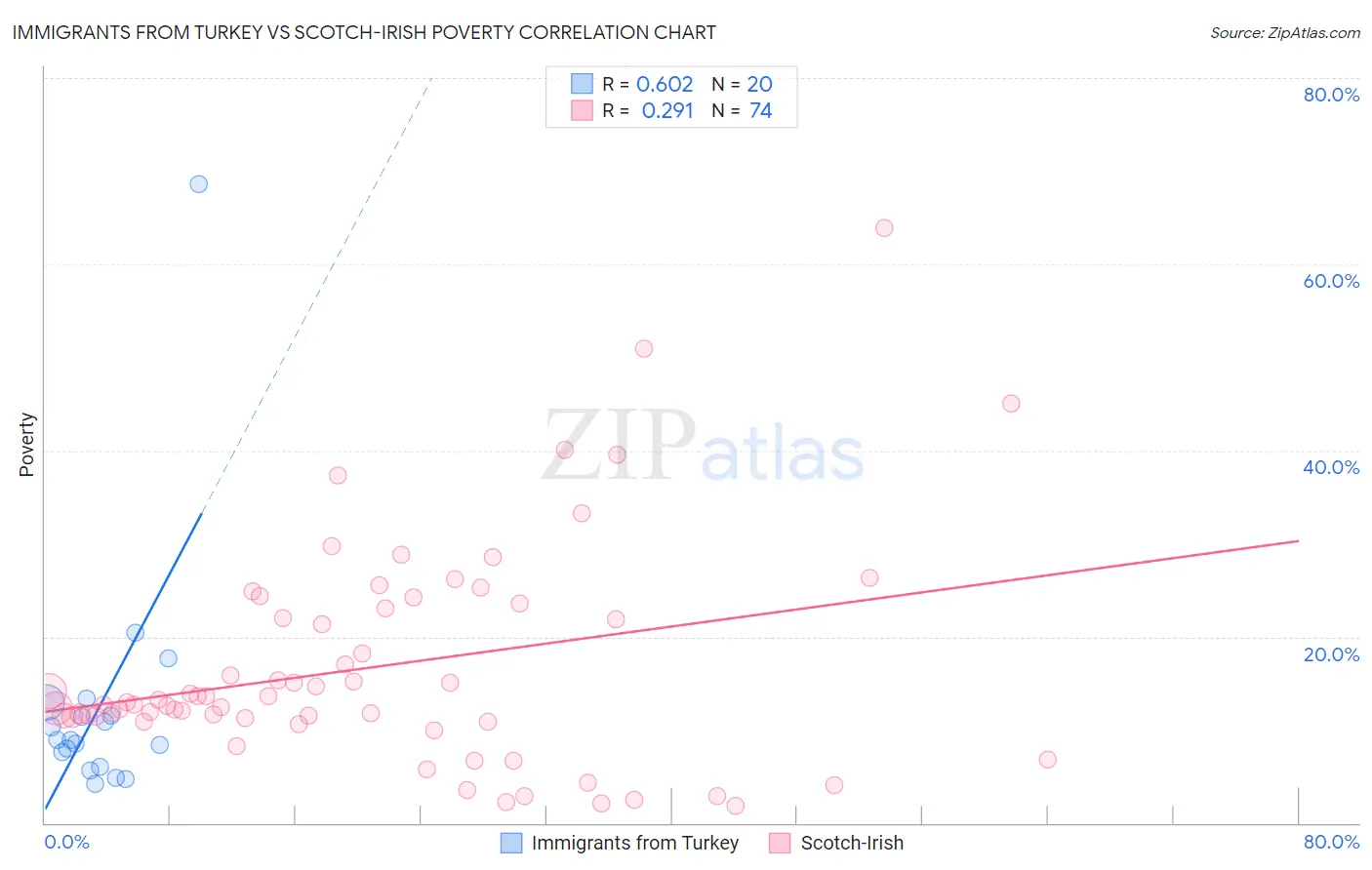Click the Immigrants from Turkey legend label
Screen dimensions: 1372x870
click(x=635, y=843)
